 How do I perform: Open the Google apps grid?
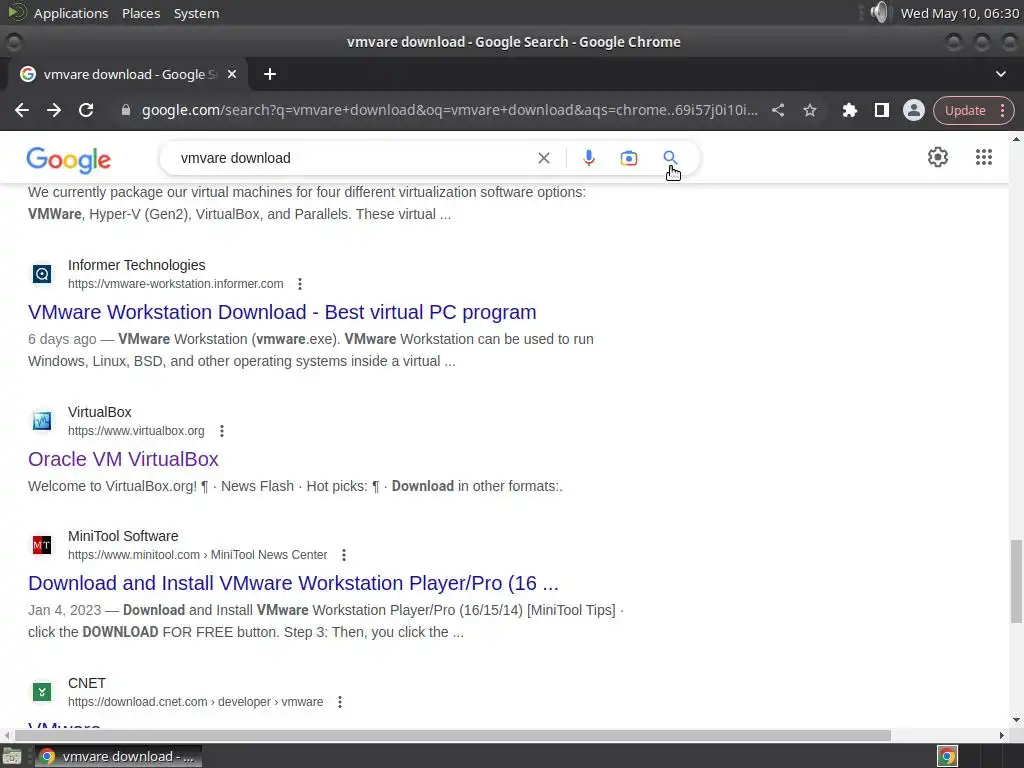[984, 157]
